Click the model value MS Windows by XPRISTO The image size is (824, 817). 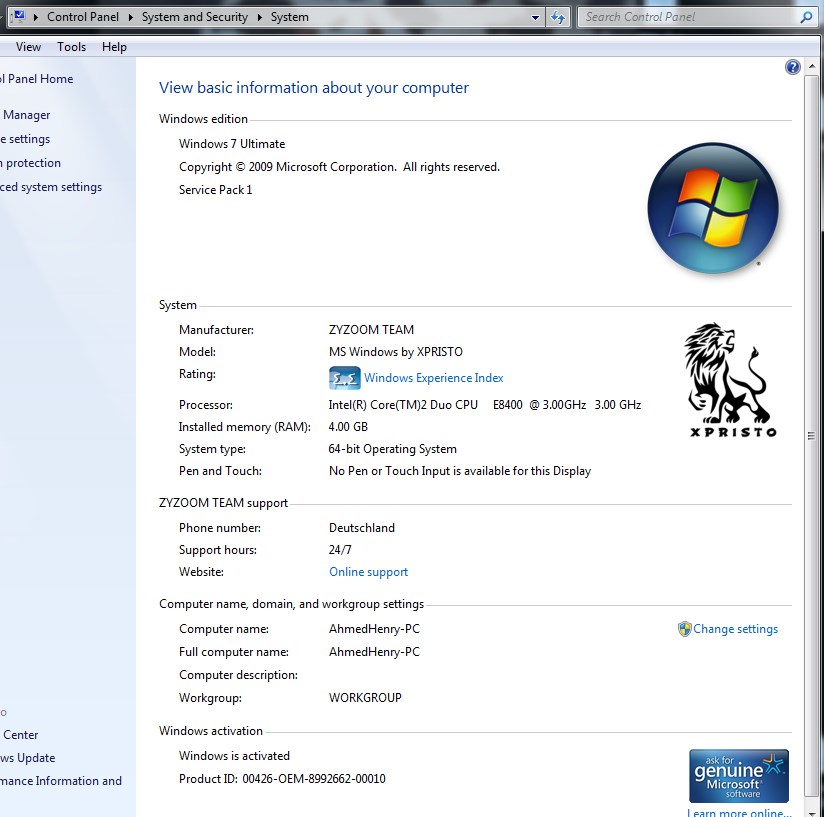tap(396, 351)
